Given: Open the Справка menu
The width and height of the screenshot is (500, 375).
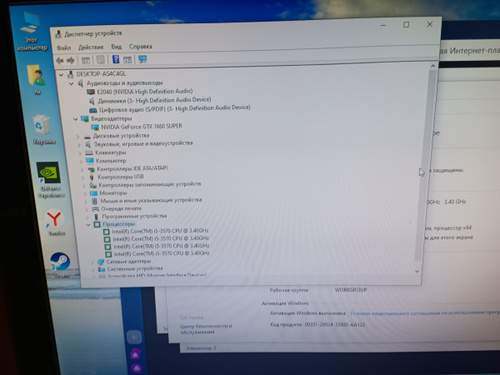Looking at the screenshot, I should (140, 46).
